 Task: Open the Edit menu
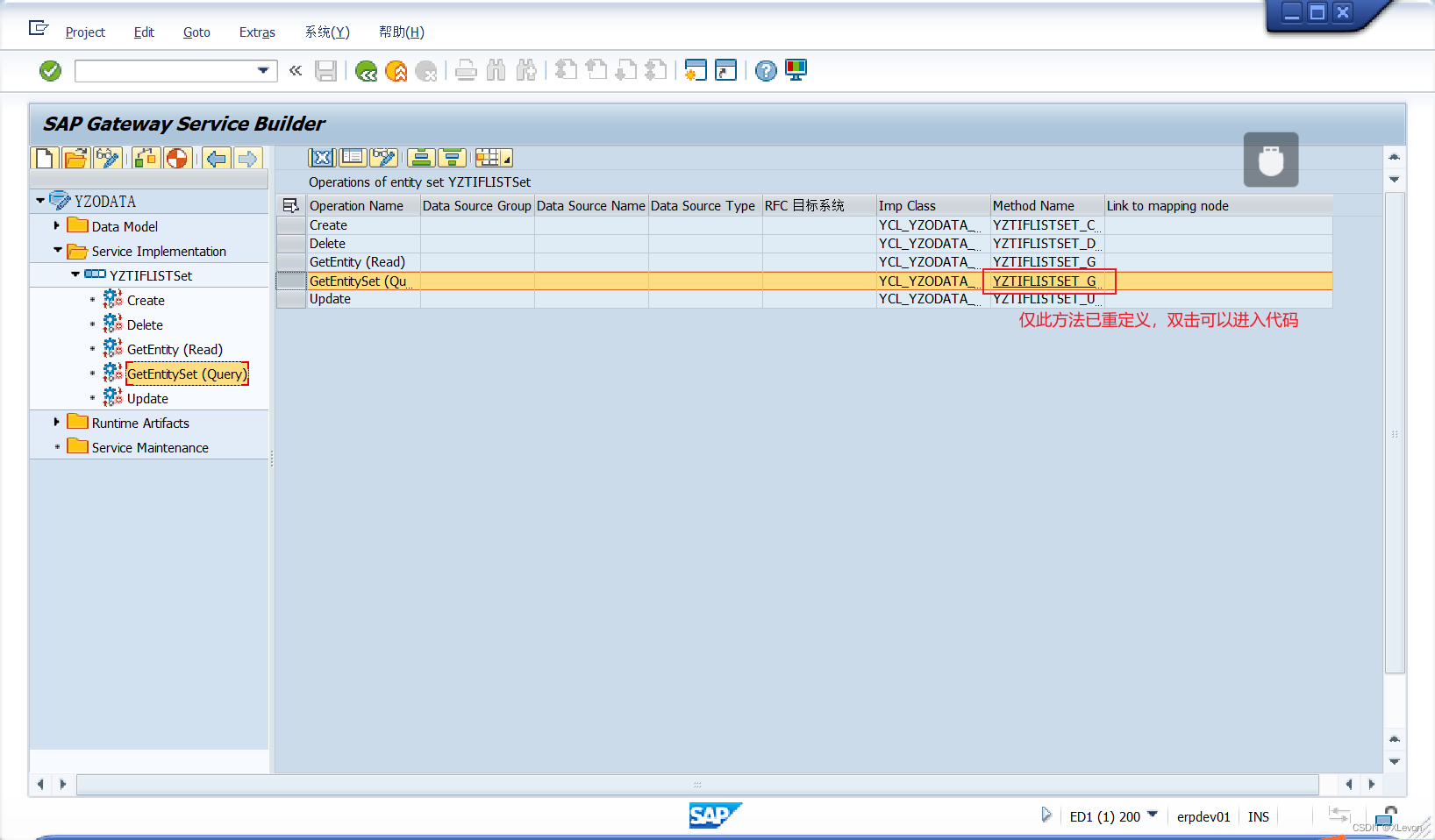pyautogui.click(x=144, y=32)
